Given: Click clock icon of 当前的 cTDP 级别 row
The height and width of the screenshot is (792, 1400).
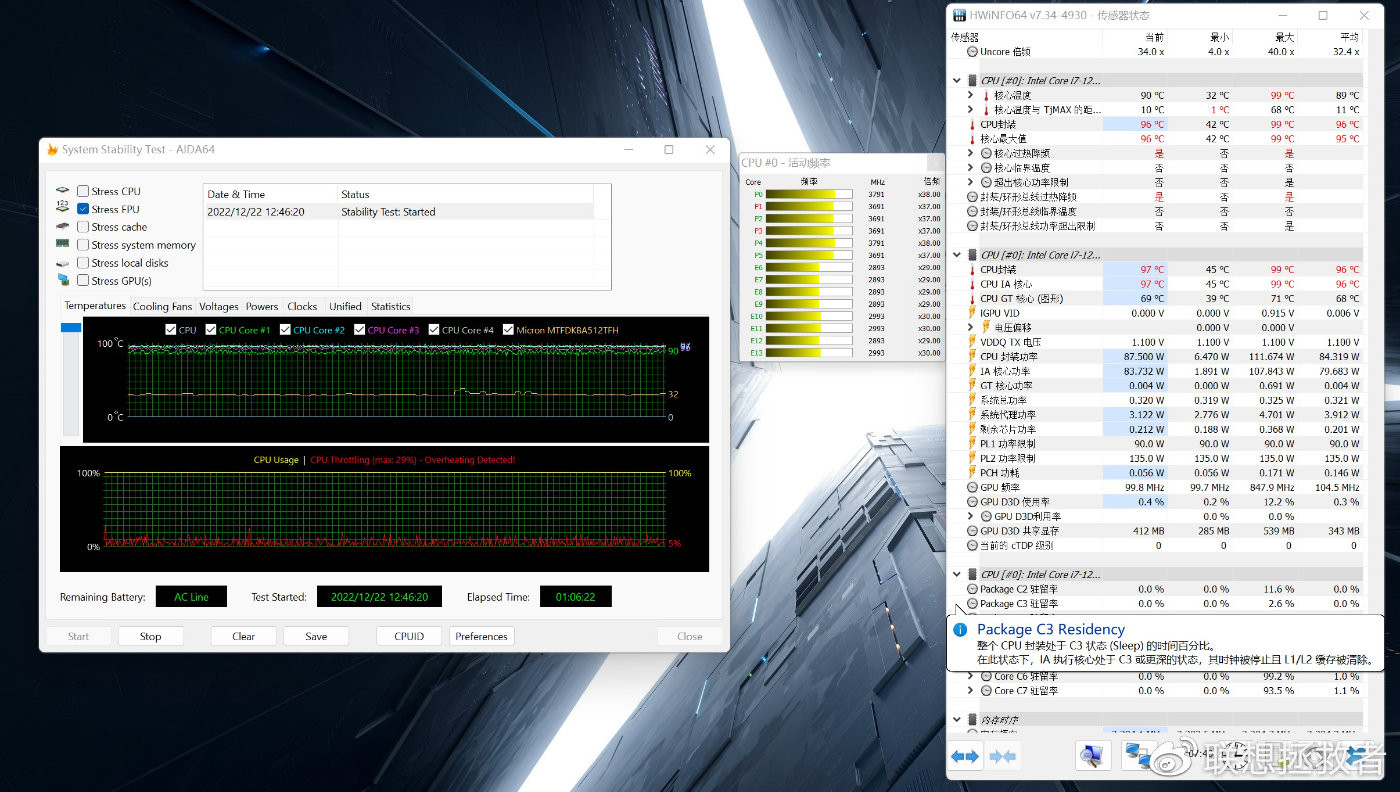Looking at the screenshot, I should coord(973,545).
